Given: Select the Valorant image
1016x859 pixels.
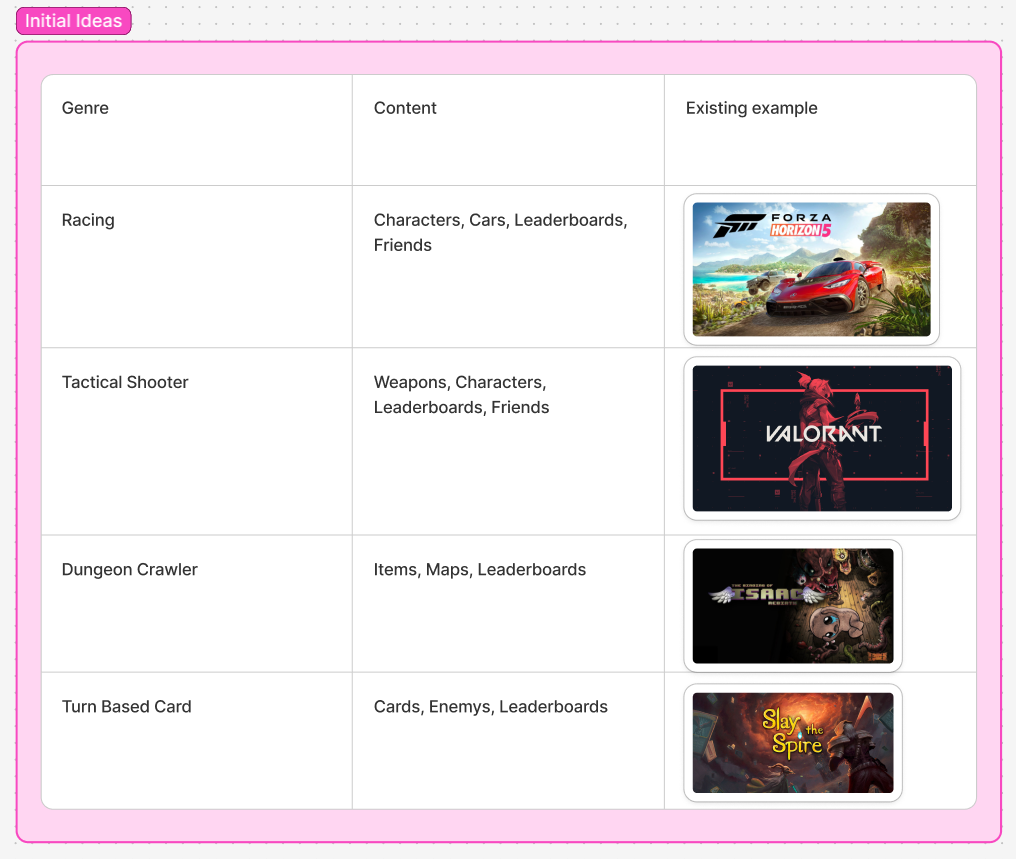Looking at the screenshot, I should coord(821,438).
